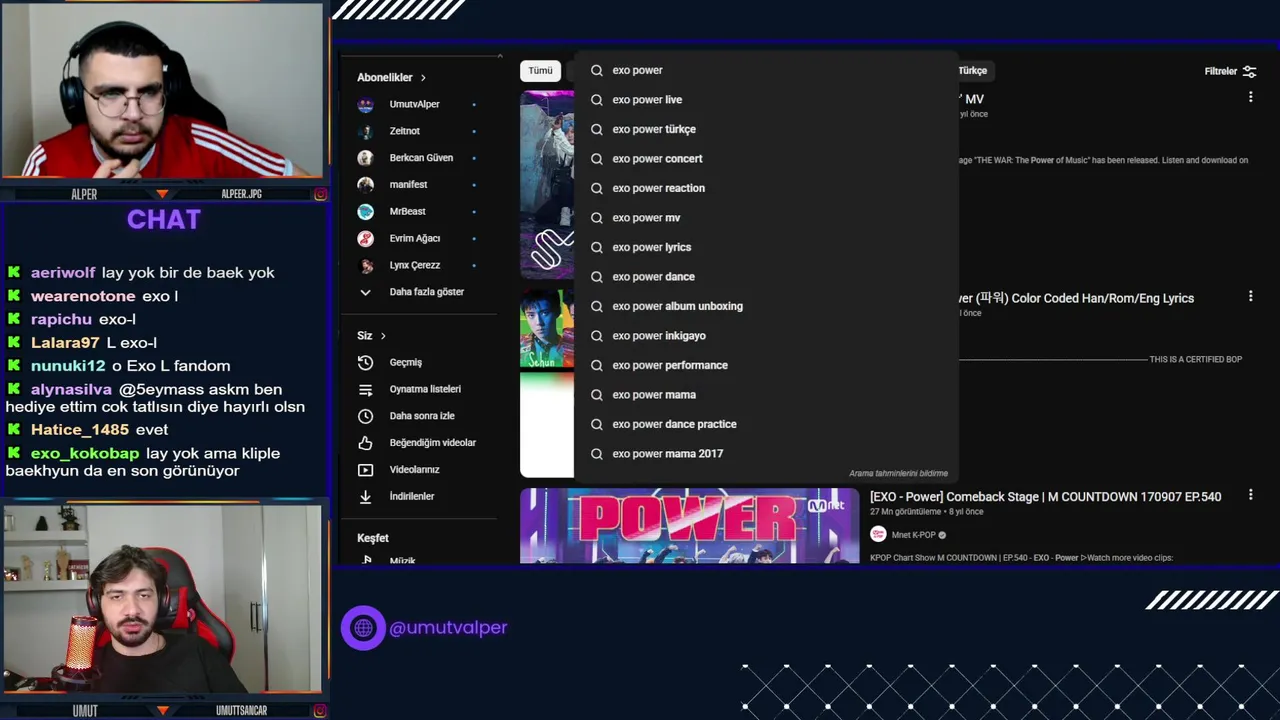The width and height of the screenshot is (1280, 720).
Task: Open Color Coded Han/Rom/Eng Lyrics title
Action: (x=1076, y=298)
